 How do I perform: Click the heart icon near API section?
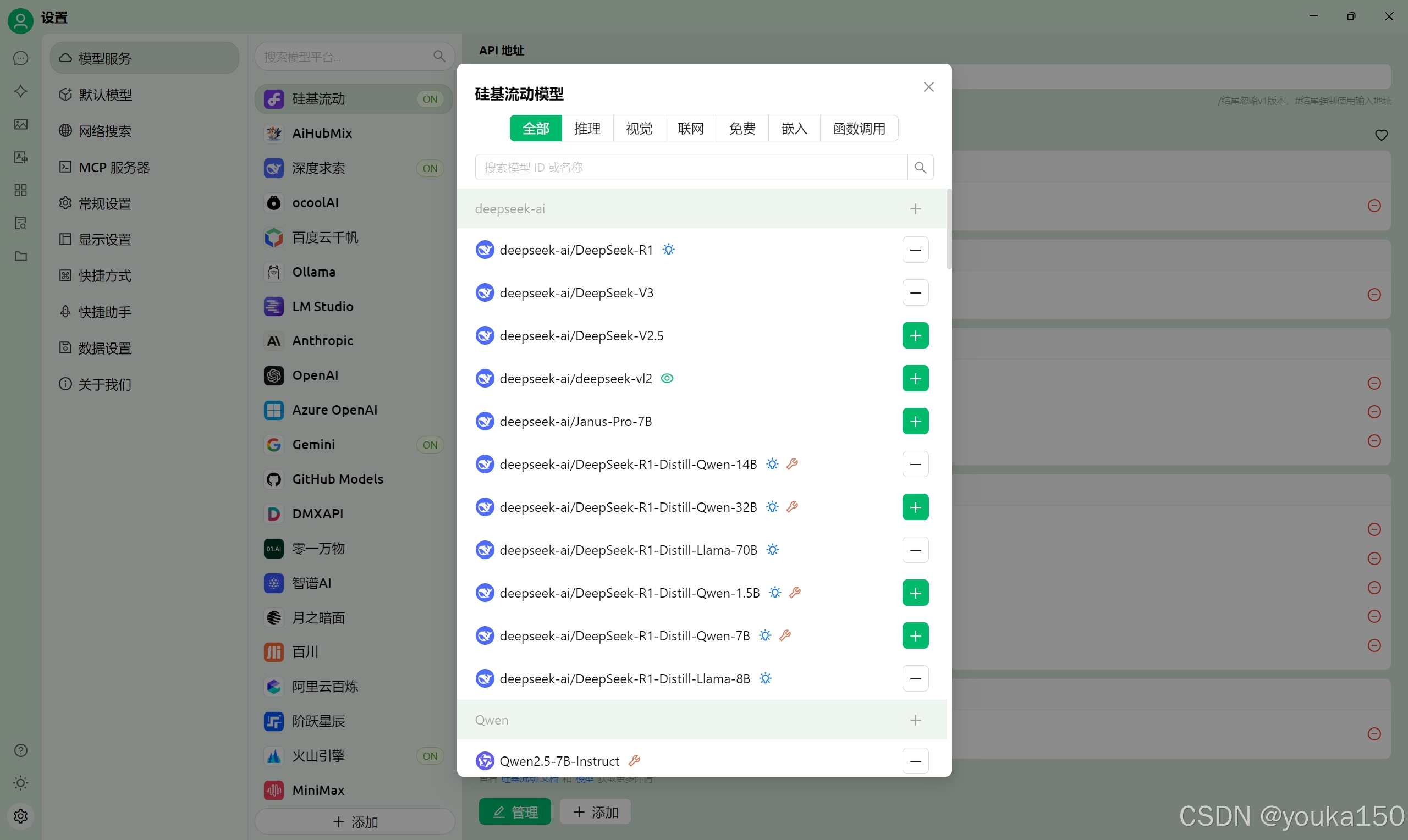point(1381,135)
